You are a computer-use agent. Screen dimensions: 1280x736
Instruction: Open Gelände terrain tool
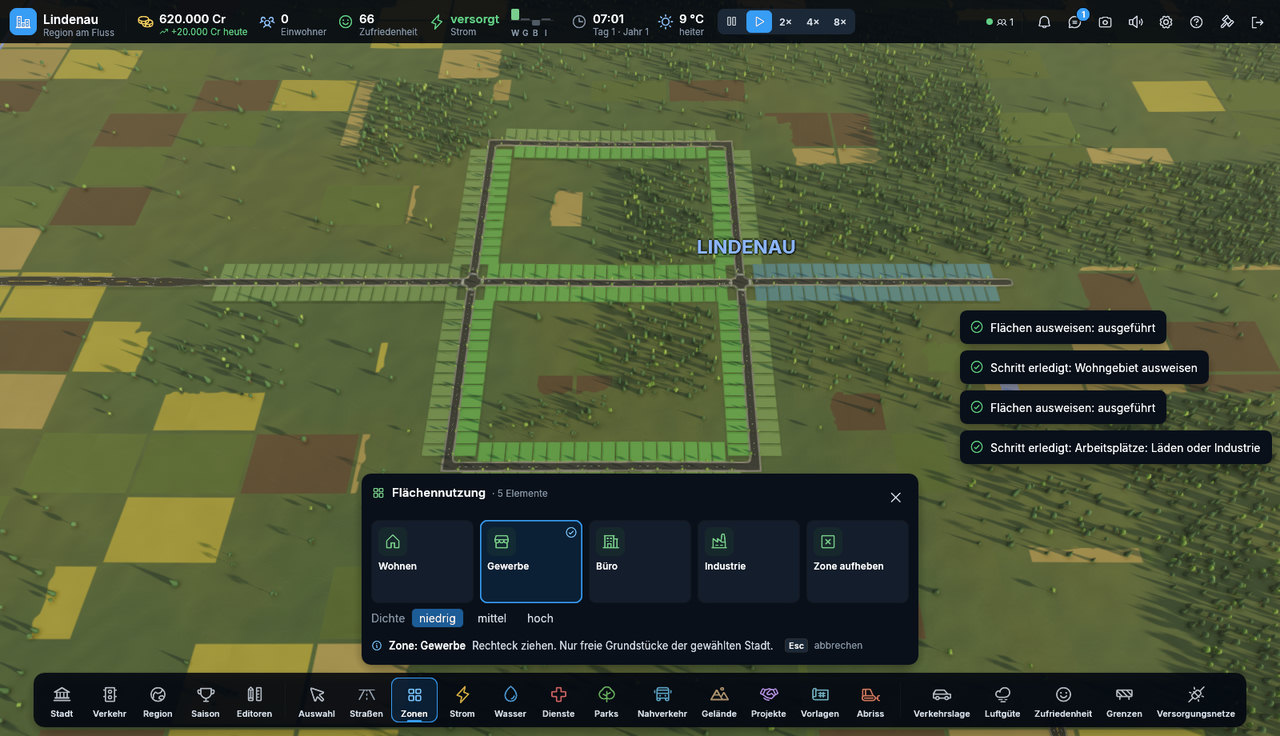click(x=719, y=700)
